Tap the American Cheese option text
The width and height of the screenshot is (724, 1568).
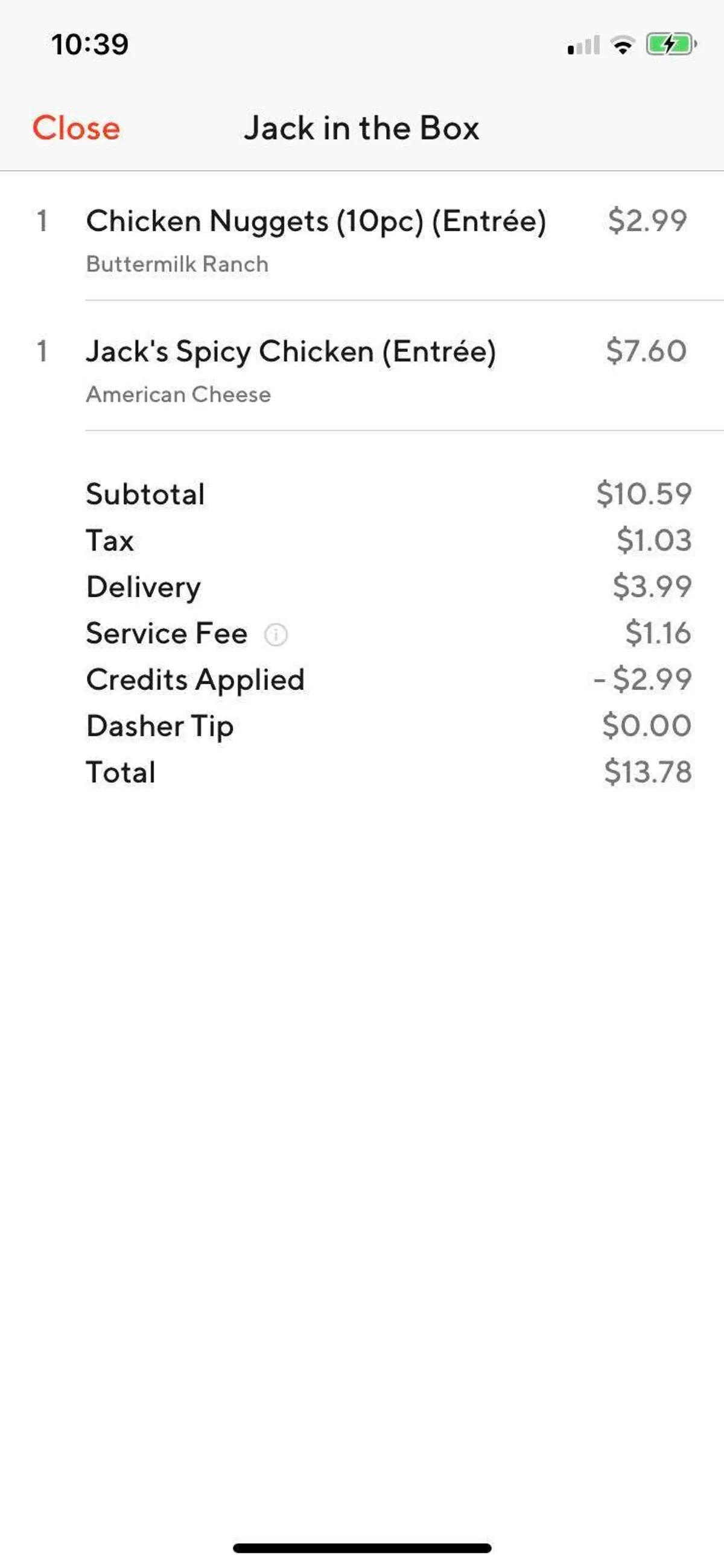point(178,395)
